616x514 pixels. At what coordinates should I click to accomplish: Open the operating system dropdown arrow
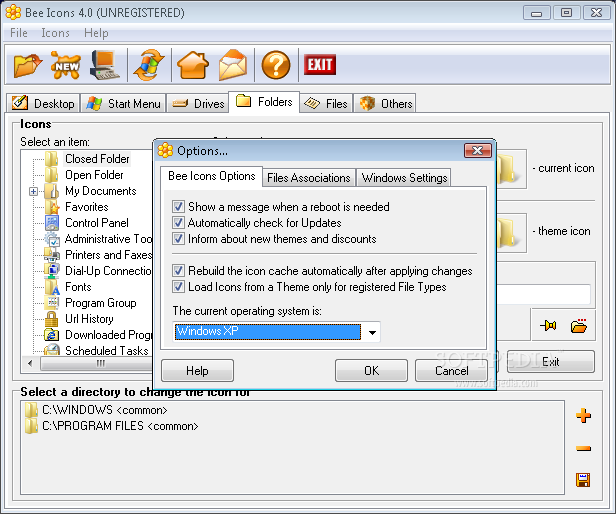(372, 332)
